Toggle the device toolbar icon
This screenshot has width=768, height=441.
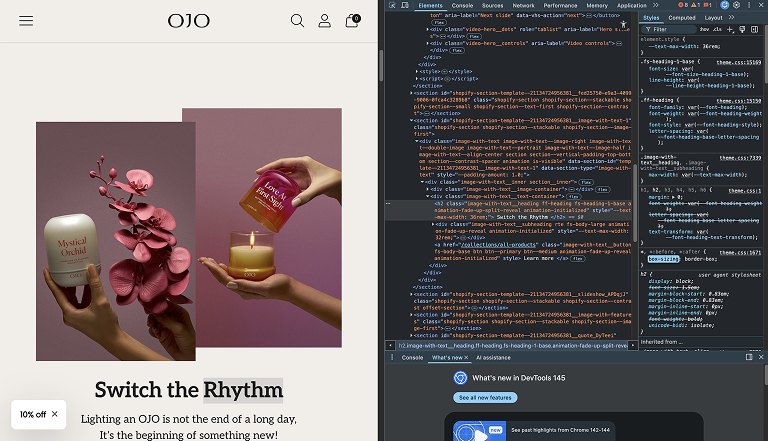click(x=405, y=5)
